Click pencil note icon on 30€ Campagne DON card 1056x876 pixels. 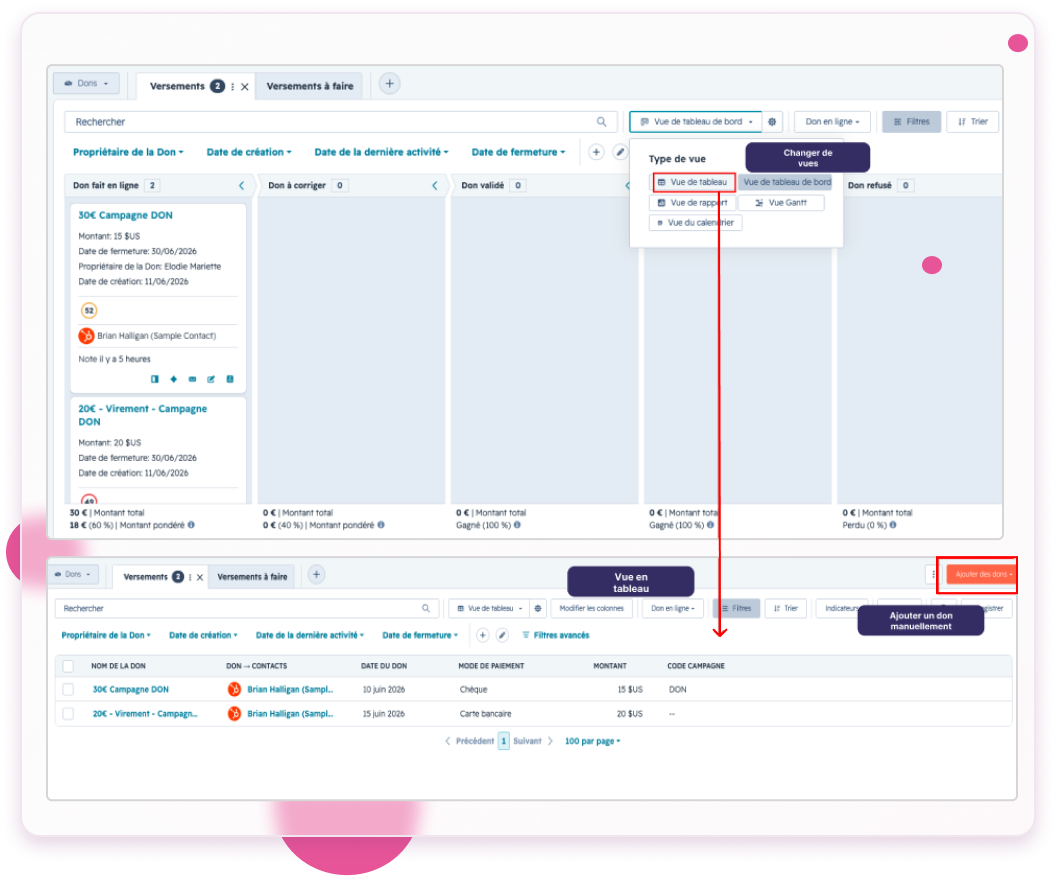tap(211, 379)
